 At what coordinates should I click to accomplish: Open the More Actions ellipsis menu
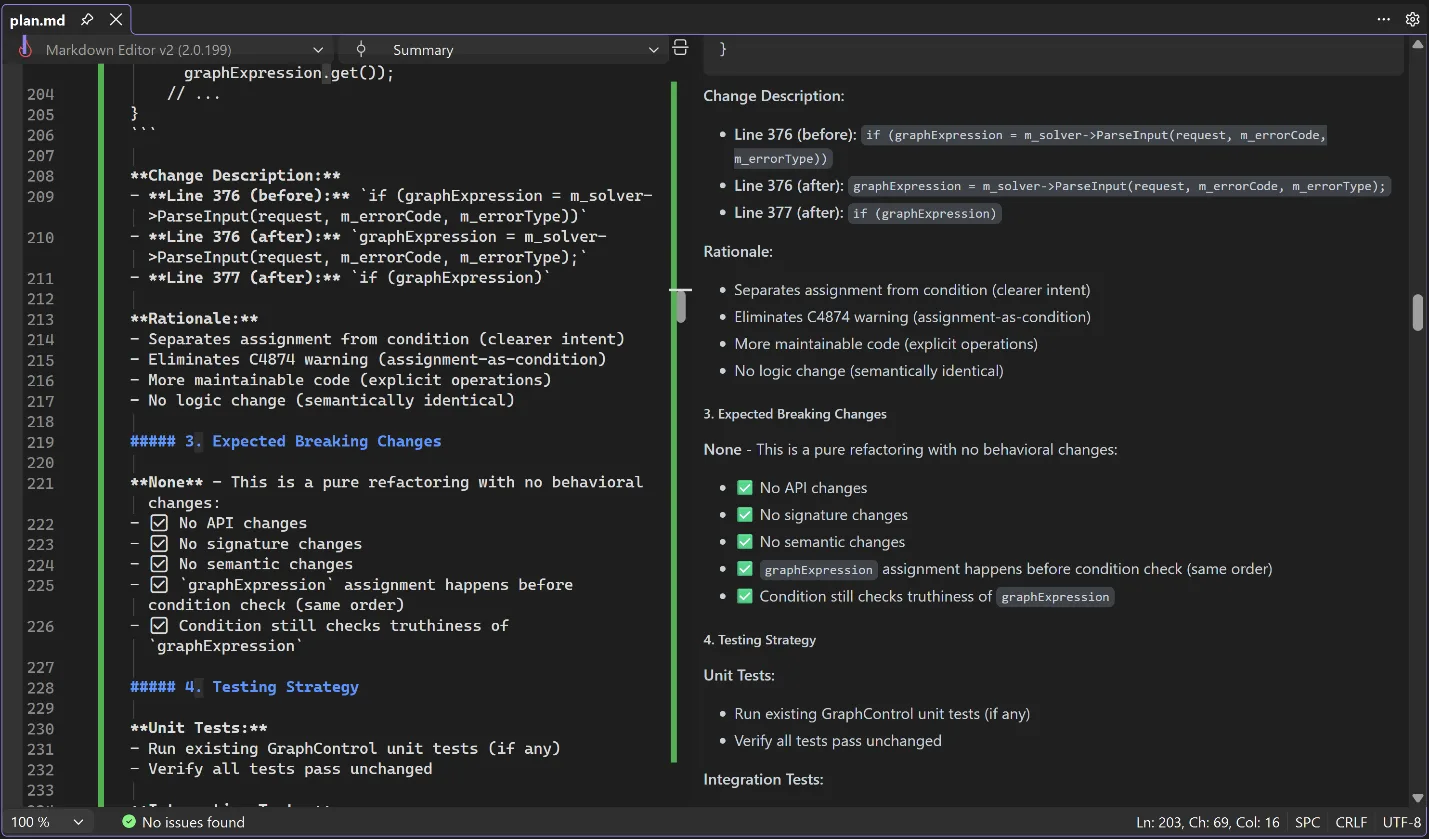(1383, 19)
